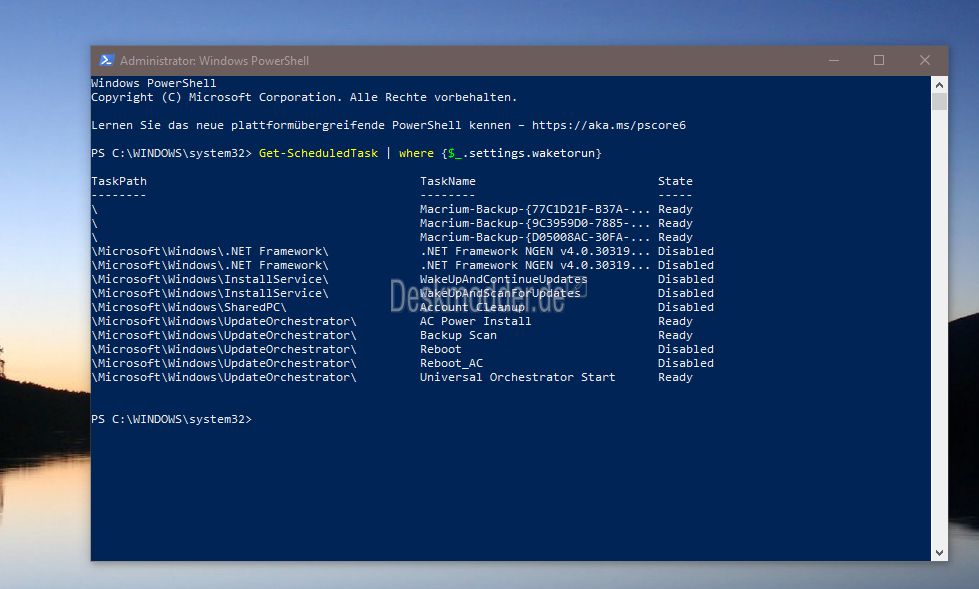
Task: Click 'Macrium-Backup-{77C1D21F-B37A-...' task name
Action: pos(534,209)
